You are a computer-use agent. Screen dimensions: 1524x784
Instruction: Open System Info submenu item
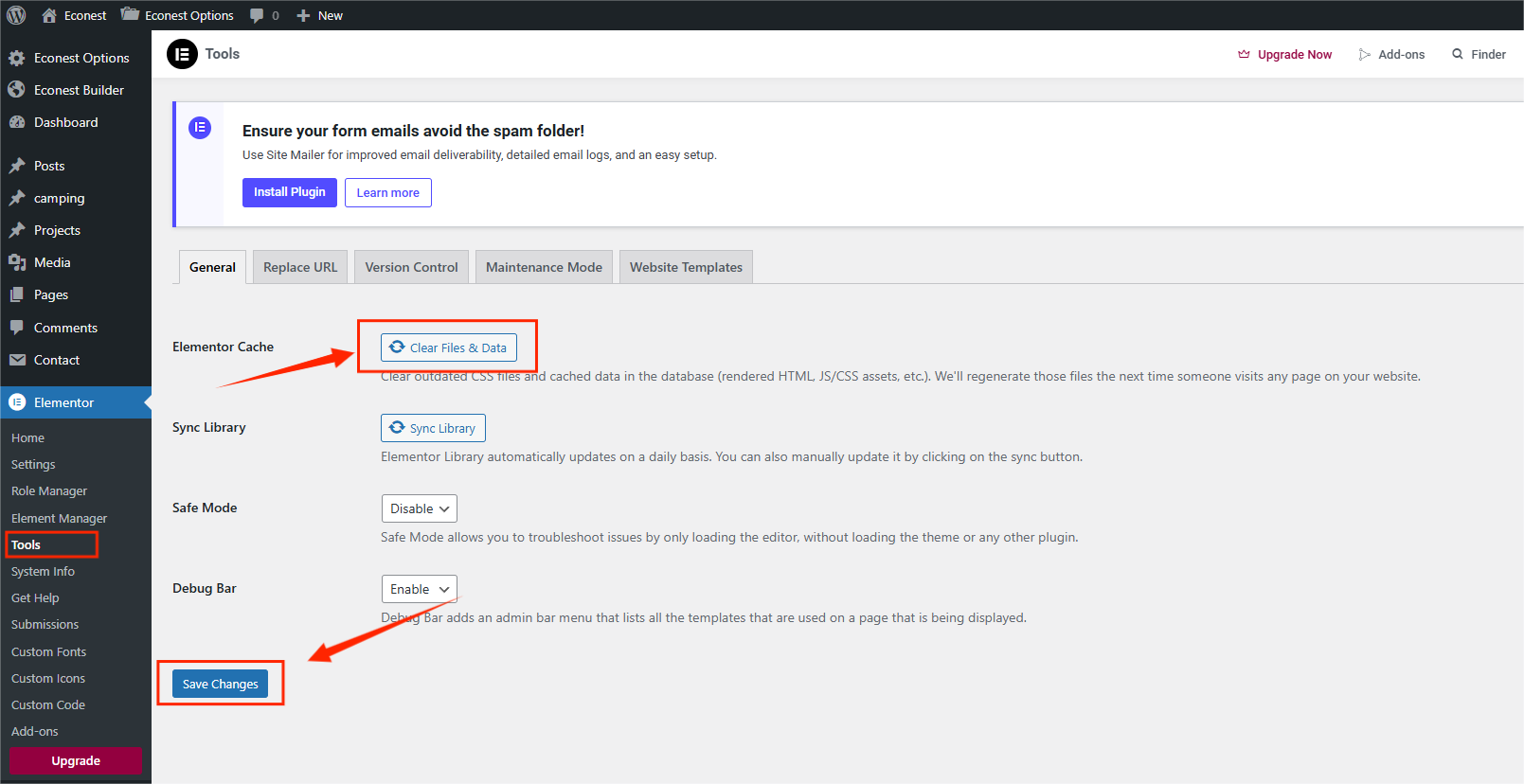(x=43, y=571)
